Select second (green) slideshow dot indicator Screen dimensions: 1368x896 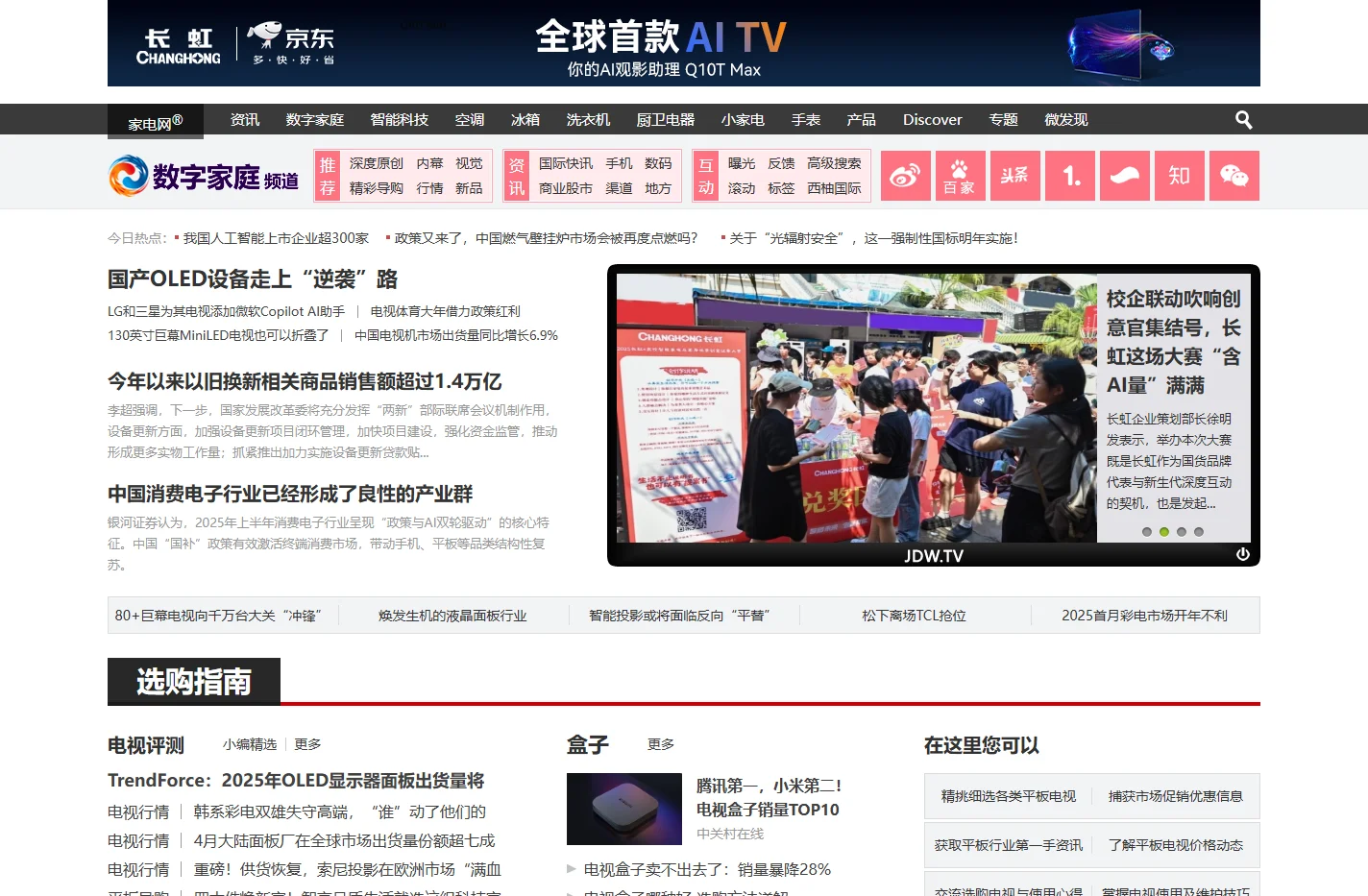click(x=1164, y=532)
